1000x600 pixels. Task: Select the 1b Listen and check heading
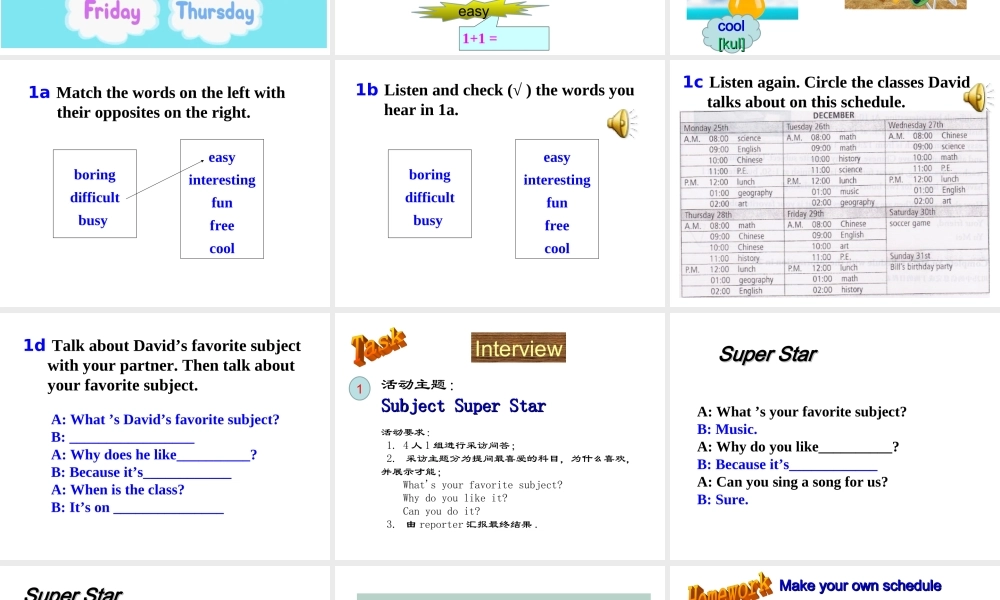pyautogui.click(x=495, y=99)
